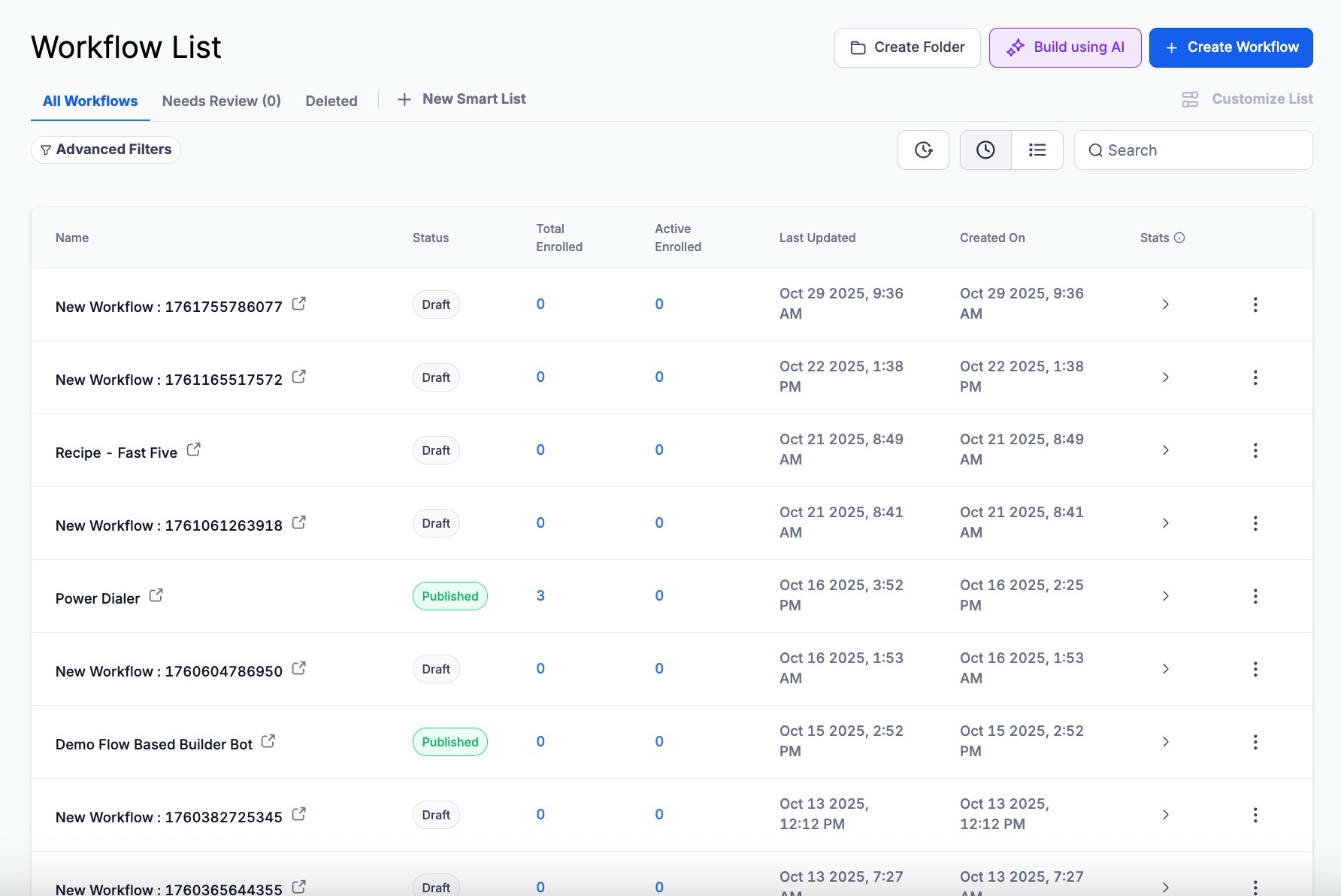Switch to list view toggle
1341x896 pixels.
pyautogui.click(x=1037, y=150)
